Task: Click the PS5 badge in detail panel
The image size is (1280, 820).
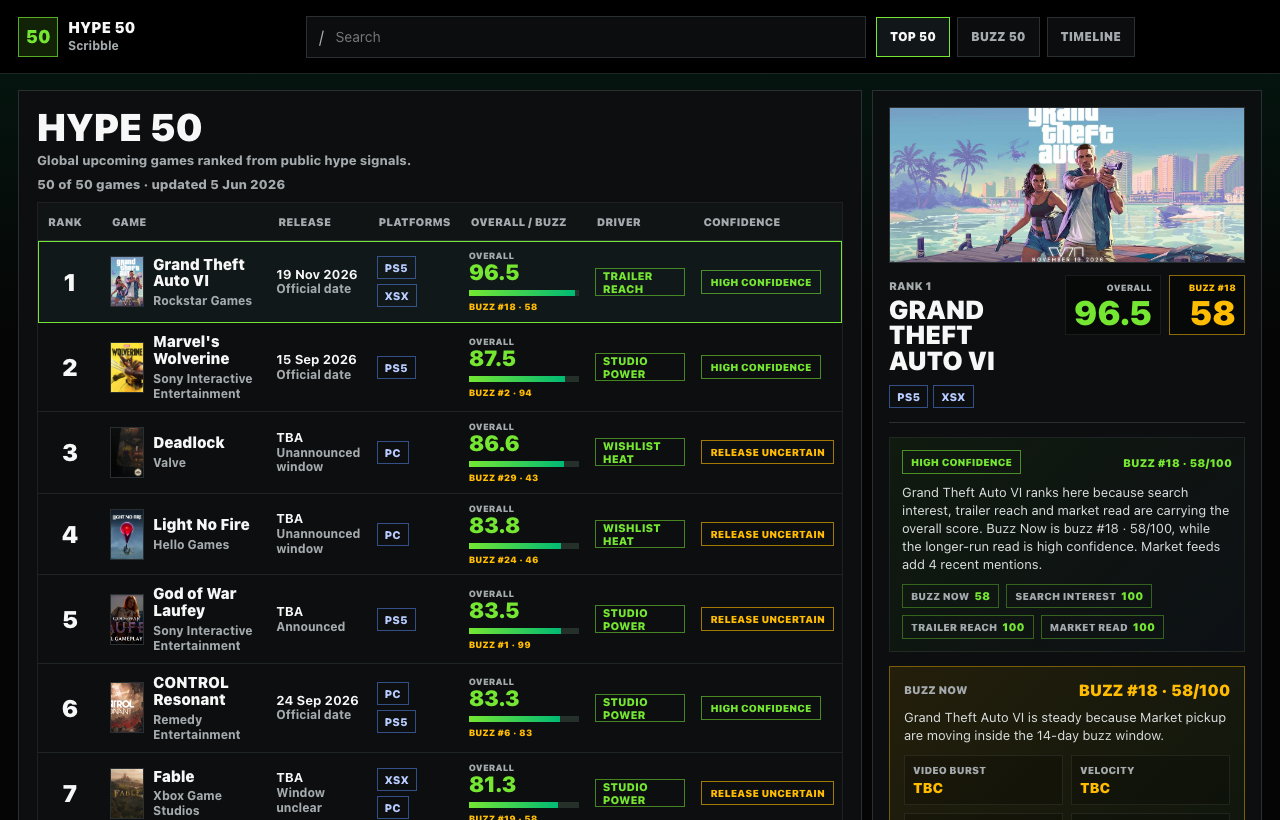Action: click(x=908, y=397)
